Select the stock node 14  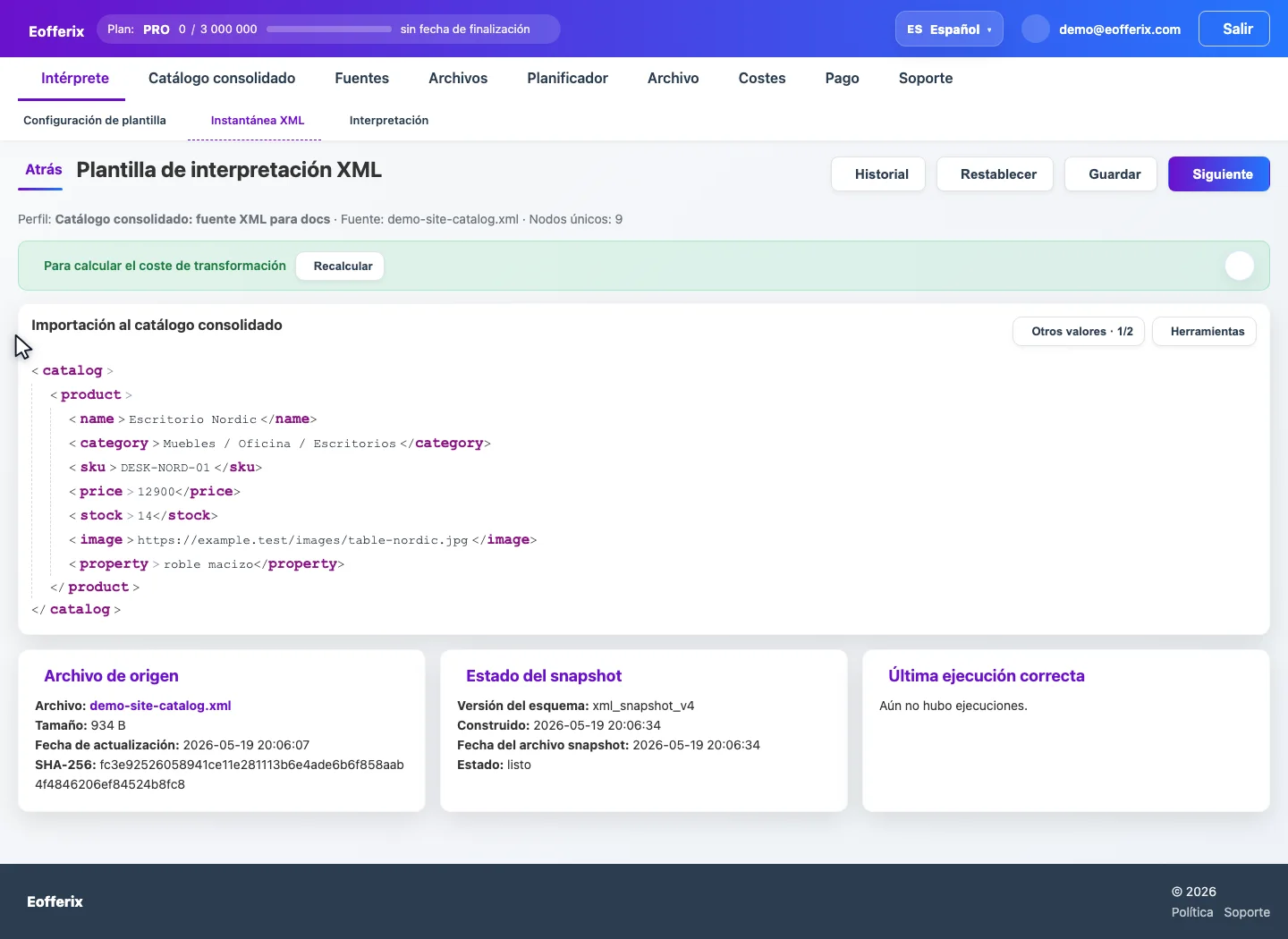(x=143, y=515)
